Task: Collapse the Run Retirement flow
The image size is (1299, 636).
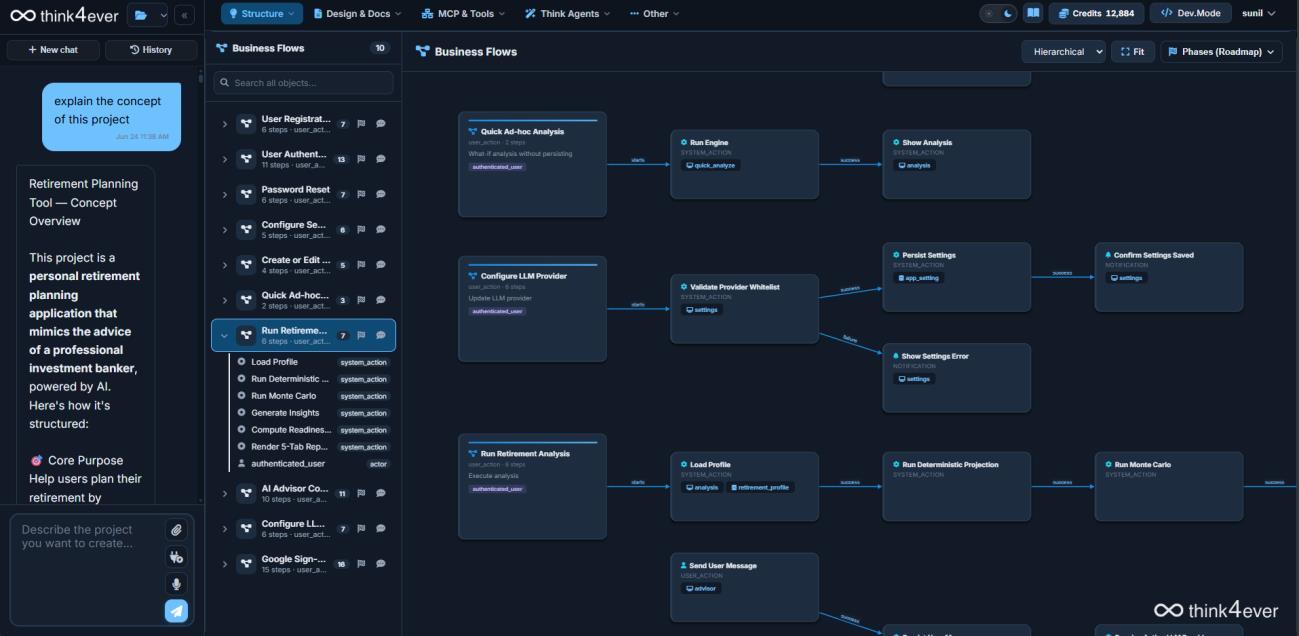Action: (225, 335)
